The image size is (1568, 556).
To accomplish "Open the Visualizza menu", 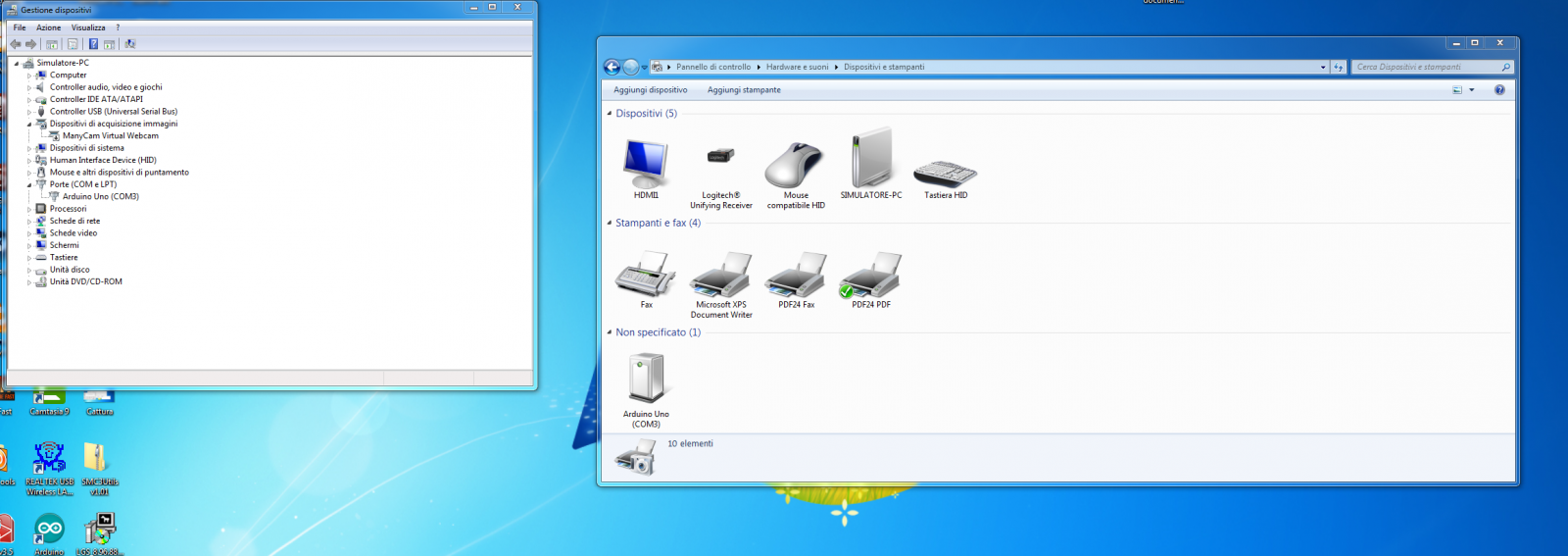I will click(88, 27).
